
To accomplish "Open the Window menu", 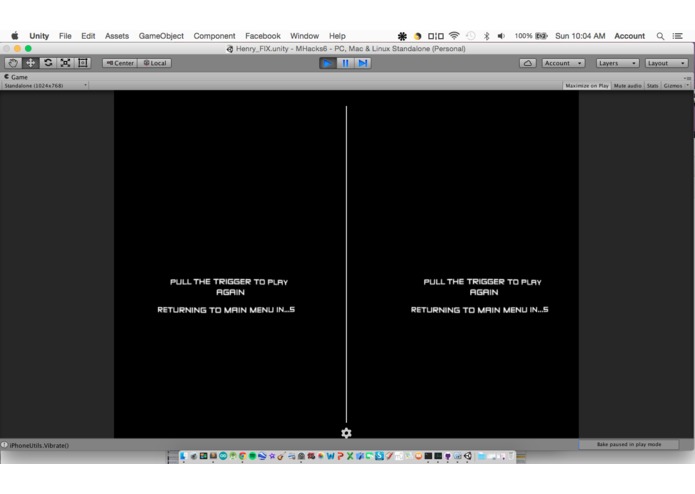I will 305,36.
